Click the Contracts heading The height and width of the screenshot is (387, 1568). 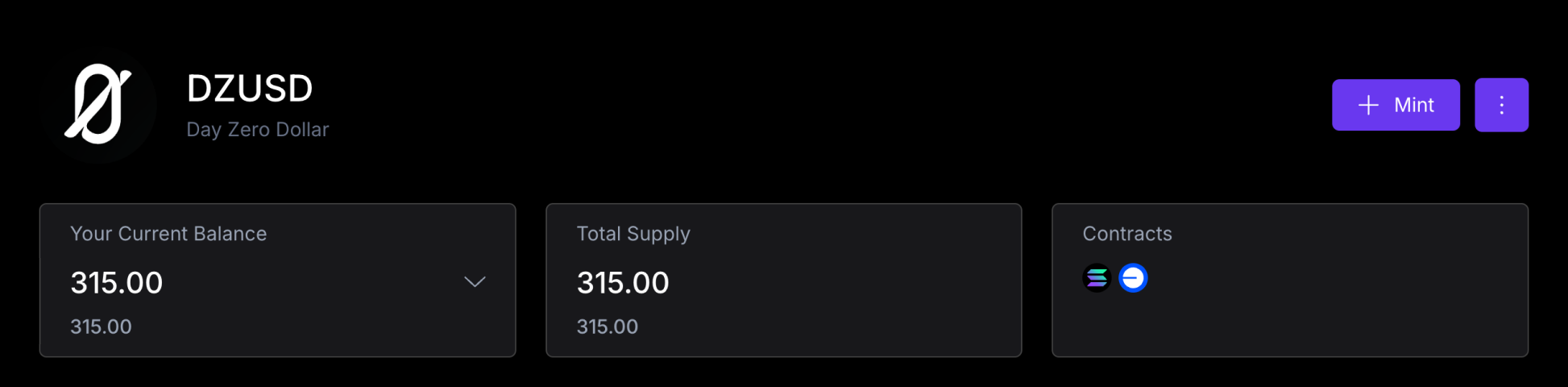coord(1127,234)
